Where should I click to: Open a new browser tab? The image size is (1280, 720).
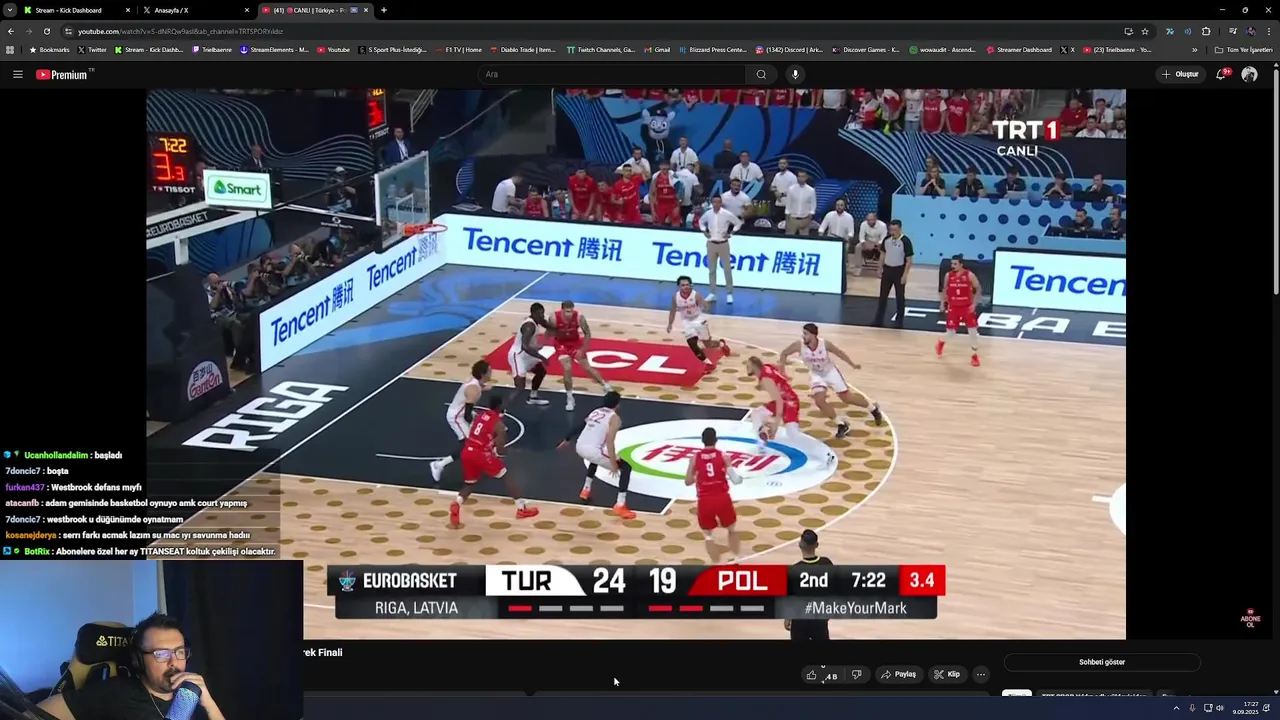click(384, 10)
